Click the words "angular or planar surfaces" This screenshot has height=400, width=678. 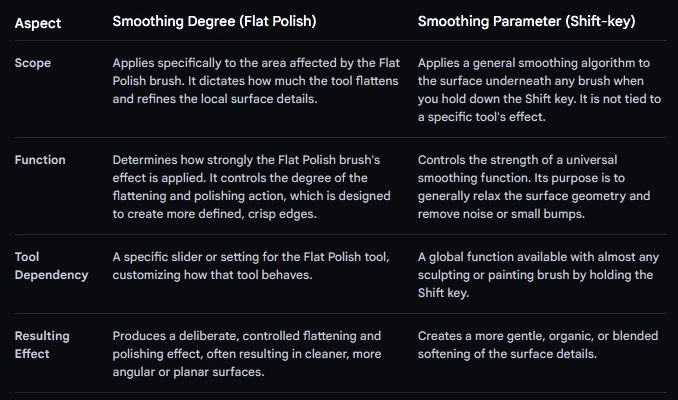pyautogui.click(x=188, y=371)
